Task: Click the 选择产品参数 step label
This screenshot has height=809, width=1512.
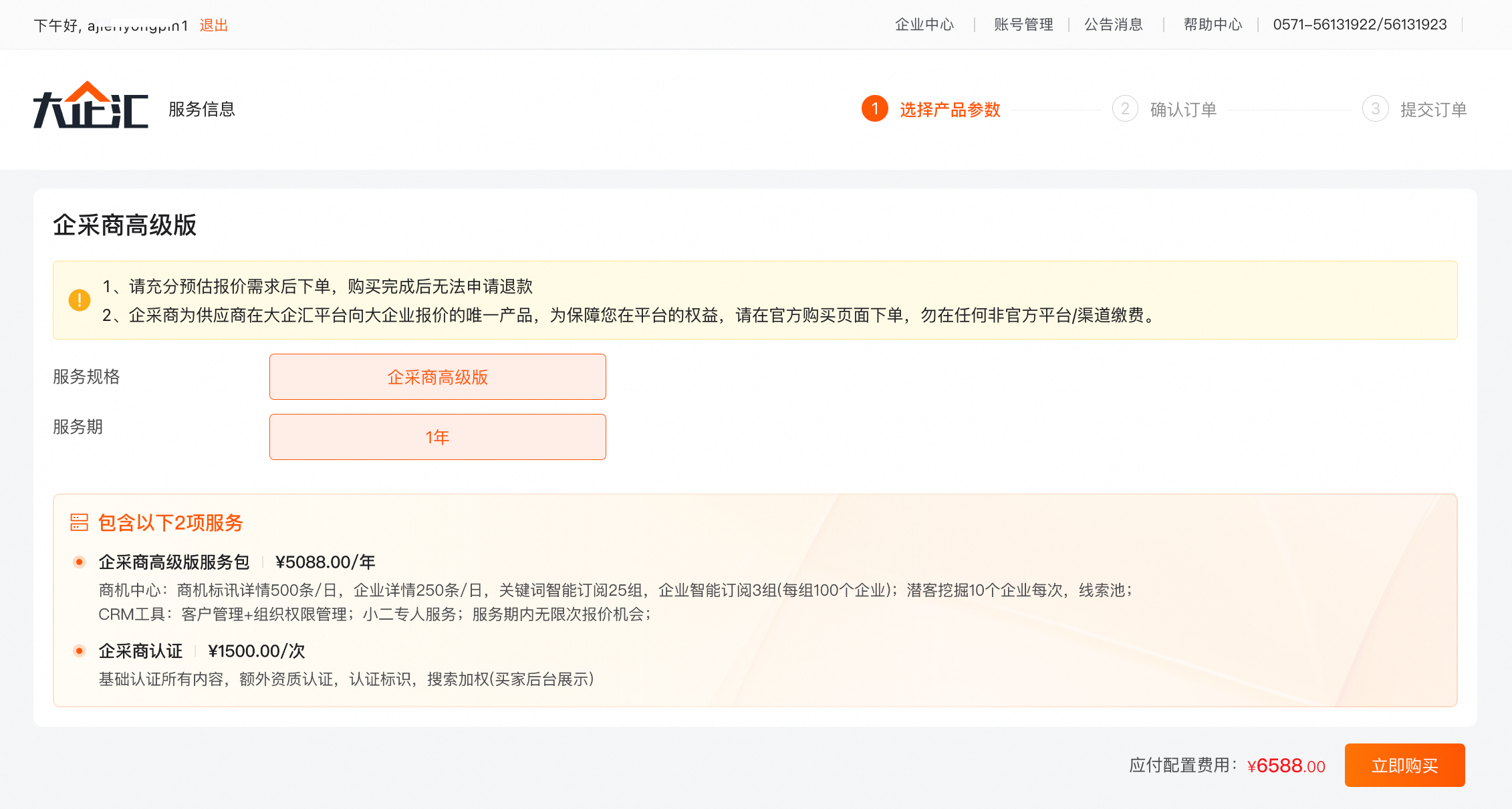Action: pos(950,110)
